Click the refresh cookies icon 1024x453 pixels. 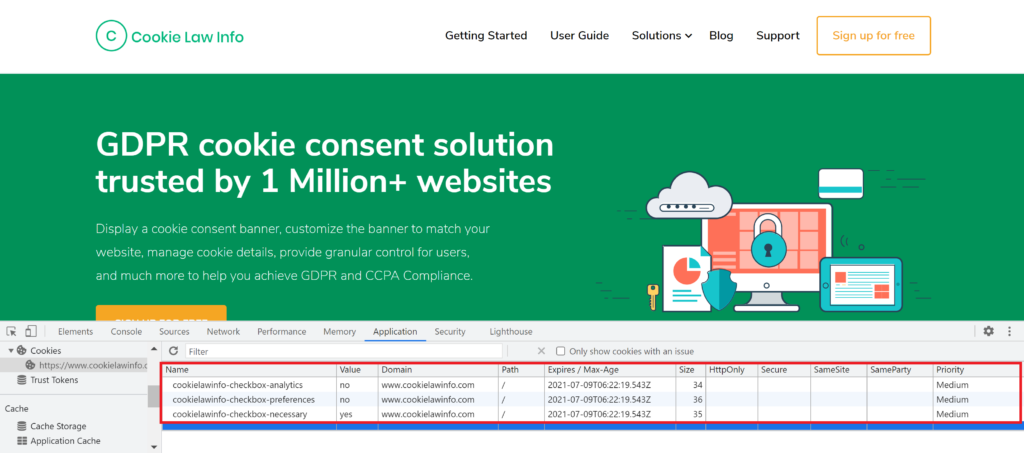tap(173, 351)
